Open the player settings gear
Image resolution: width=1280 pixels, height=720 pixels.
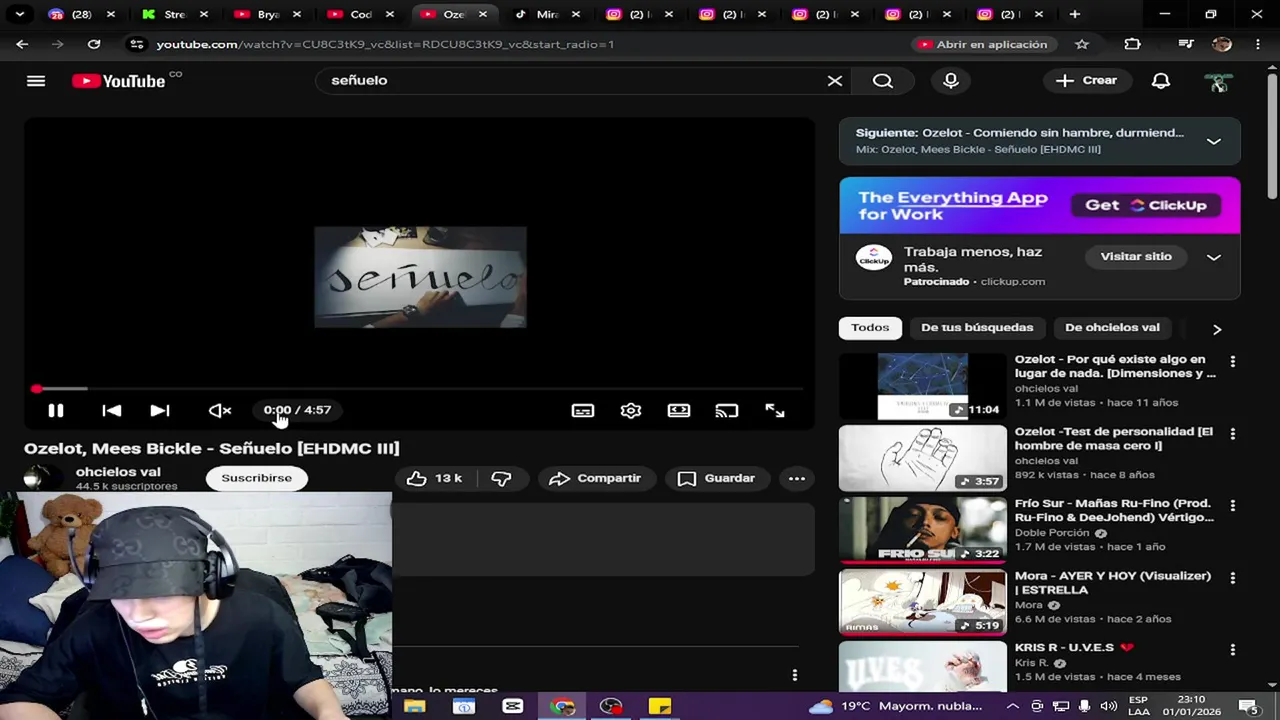[x=631, y=411]
